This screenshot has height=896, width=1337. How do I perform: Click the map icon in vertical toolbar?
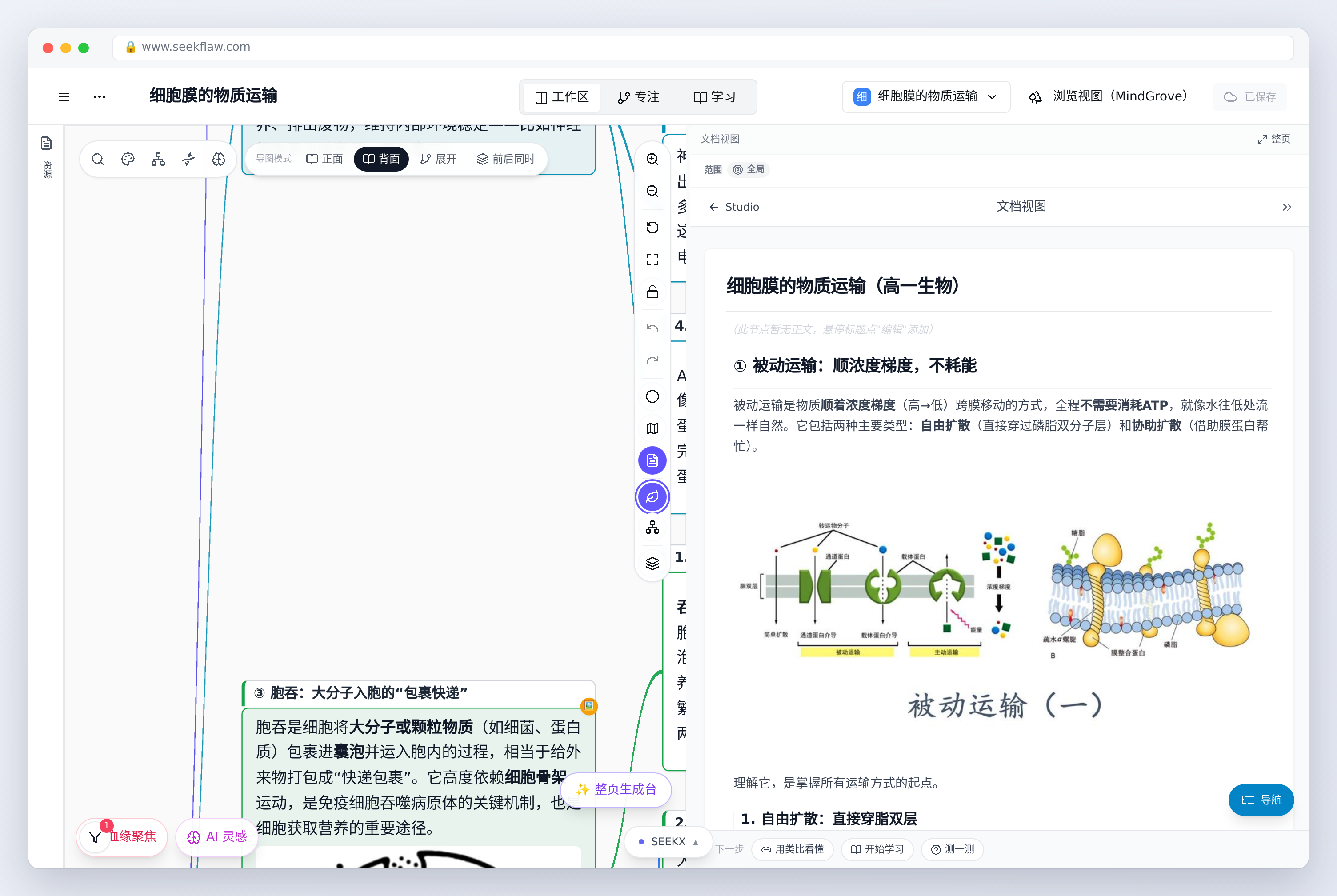pos(652,428)
